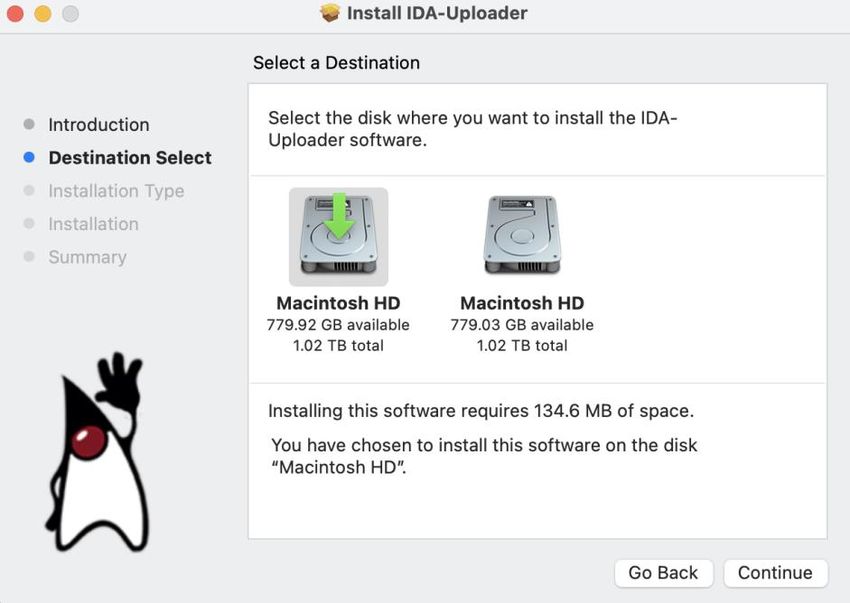Click the Installation step label
The image size is (850, 603).
point(93,224)
